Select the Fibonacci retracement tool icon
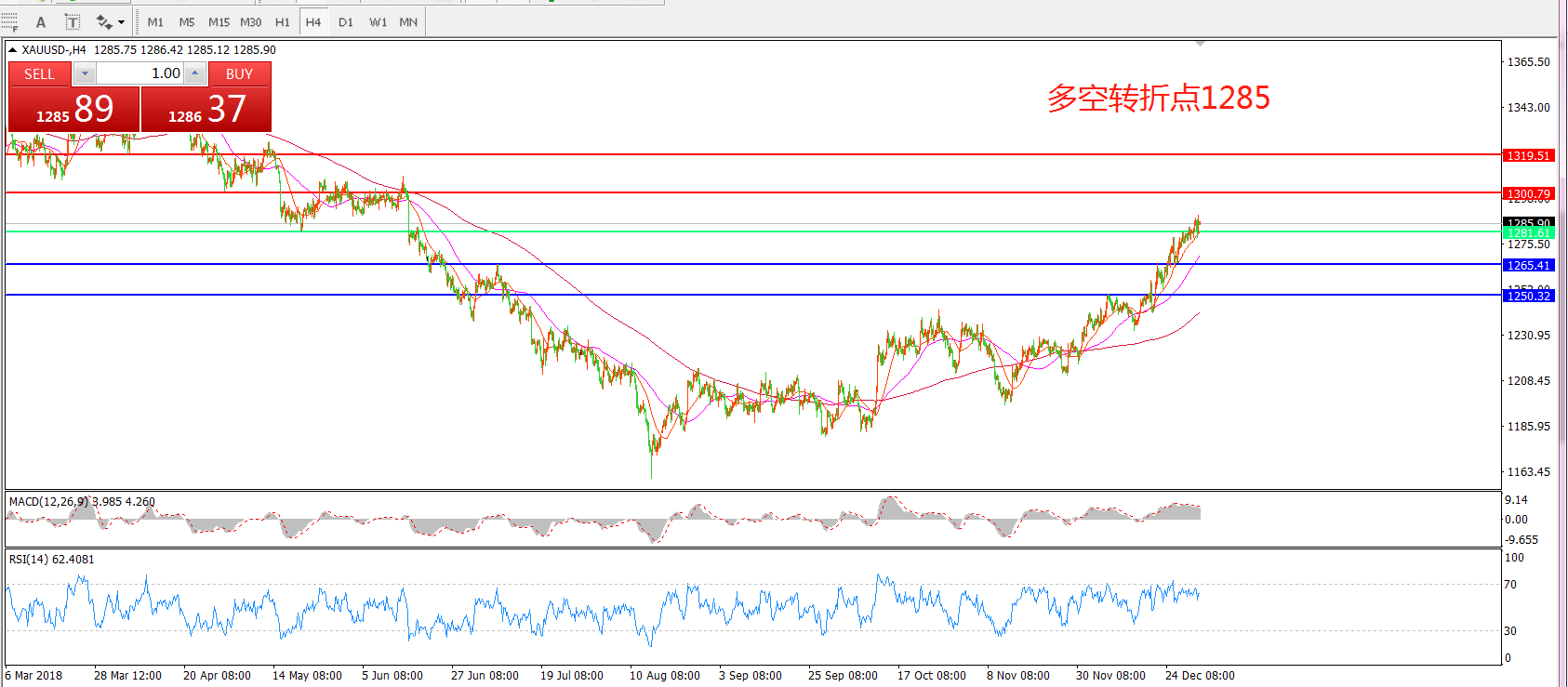The image size is (1568, 687). point(9,22)
